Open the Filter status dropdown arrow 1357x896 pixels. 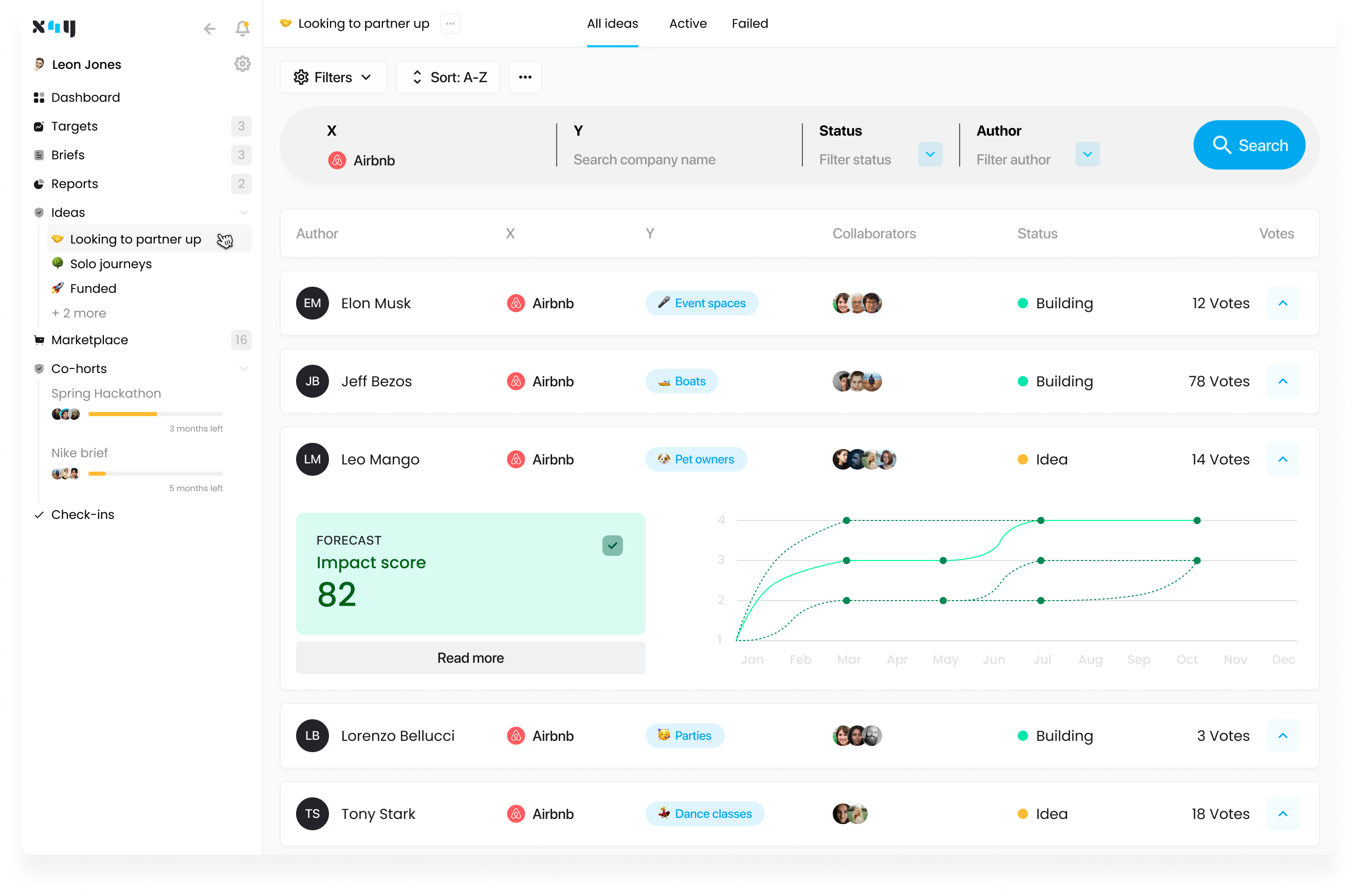(930, 154)
